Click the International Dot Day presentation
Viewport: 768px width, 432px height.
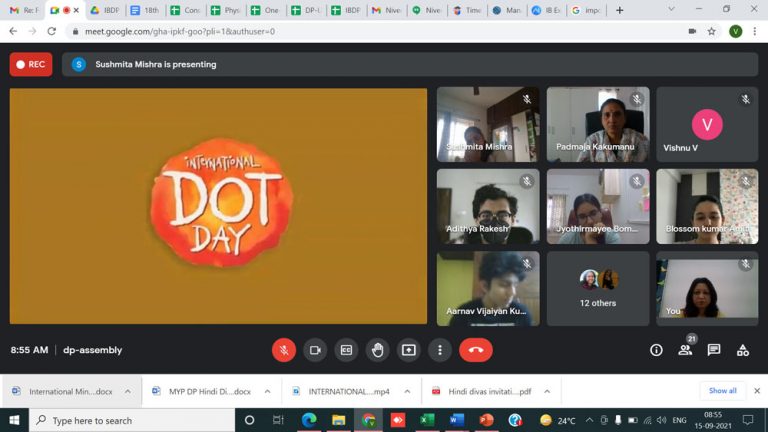218,206
